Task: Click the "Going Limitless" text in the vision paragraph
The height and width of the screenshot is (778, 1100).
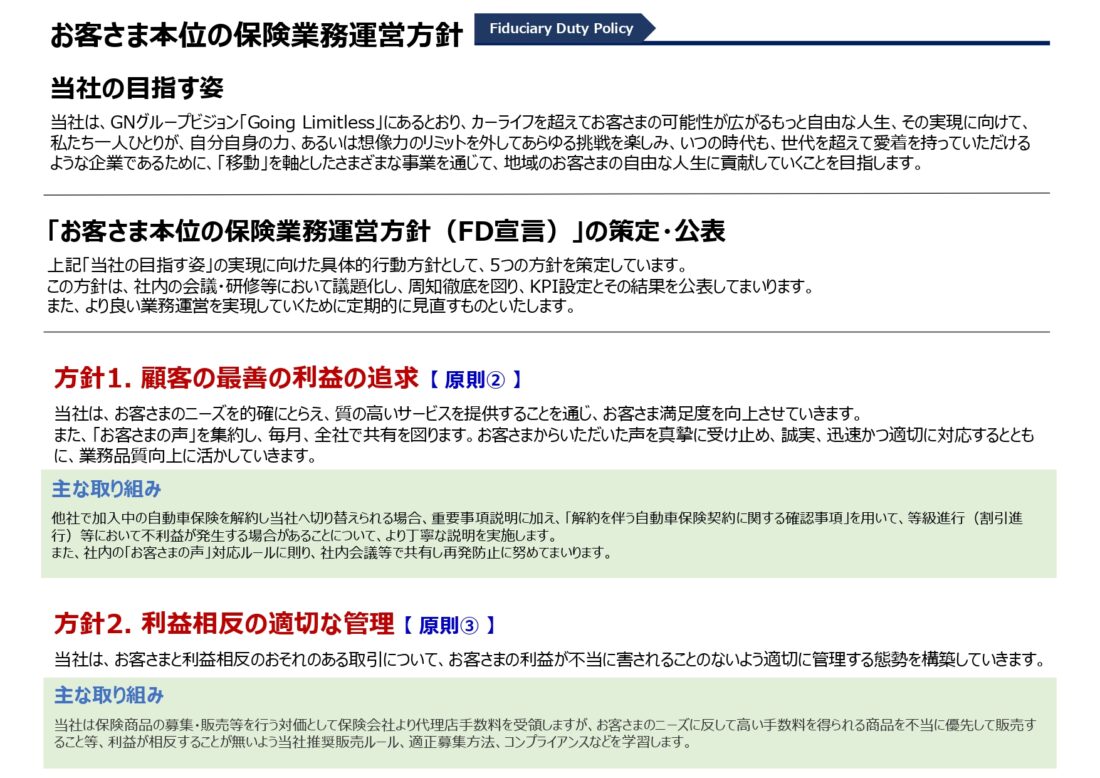Action: tap(319, 122)
